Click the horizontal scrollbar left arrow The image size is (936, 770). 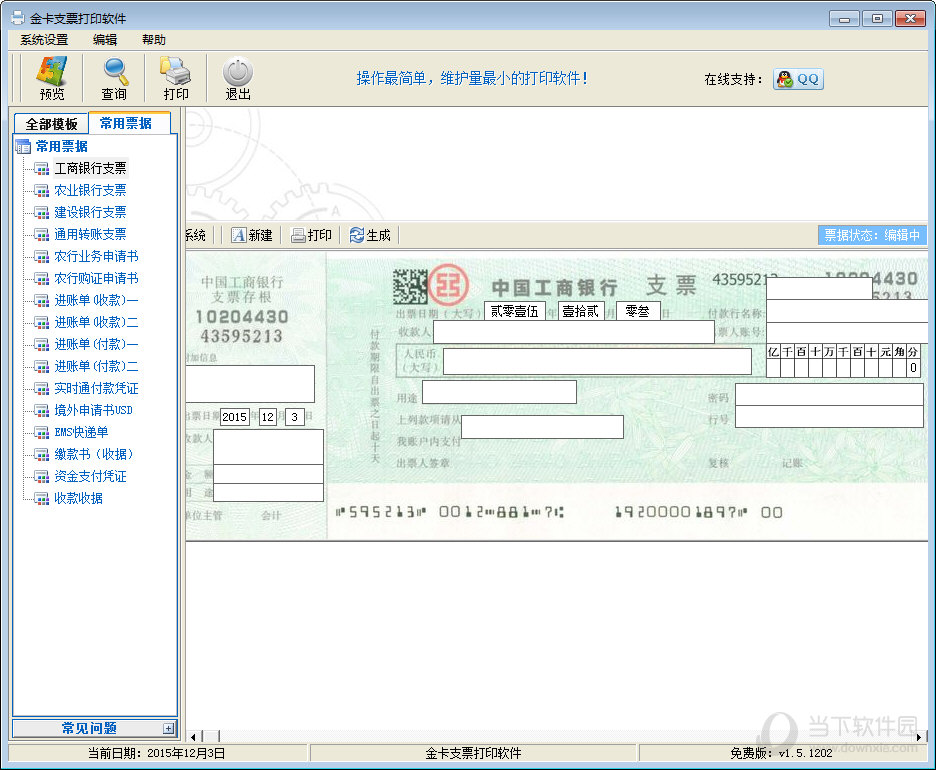coord(193,737)
